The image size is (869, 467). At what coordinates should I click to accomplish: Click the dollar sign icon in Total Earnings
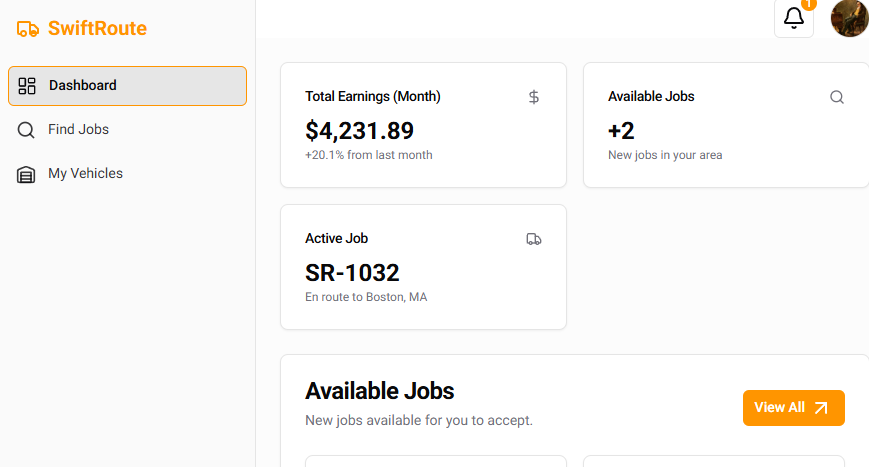[534, 97]
